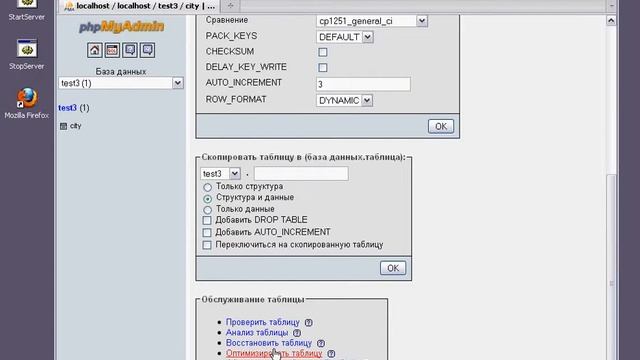Open the phpMyAdmin home icon
This screenshot has width=640, height=360.
(x=94, y=50)
